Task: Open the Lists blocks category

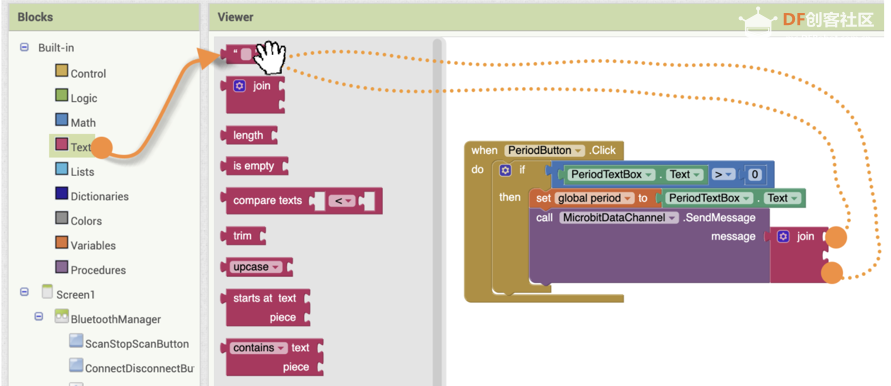Action: 82,171
